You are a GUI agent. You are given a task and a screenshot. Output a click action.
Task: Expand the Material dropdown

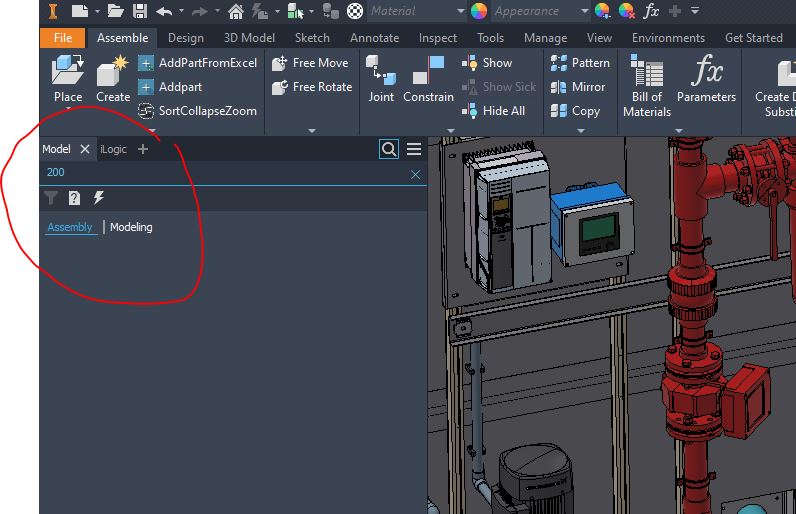click(x=460, y=11)
